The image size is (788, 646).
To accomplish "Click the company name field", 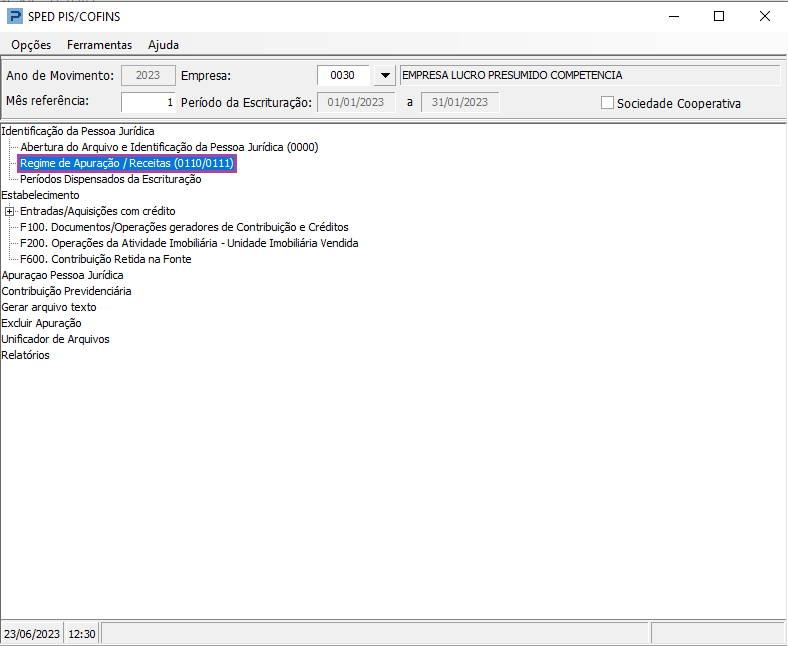I will click(590, 75).
